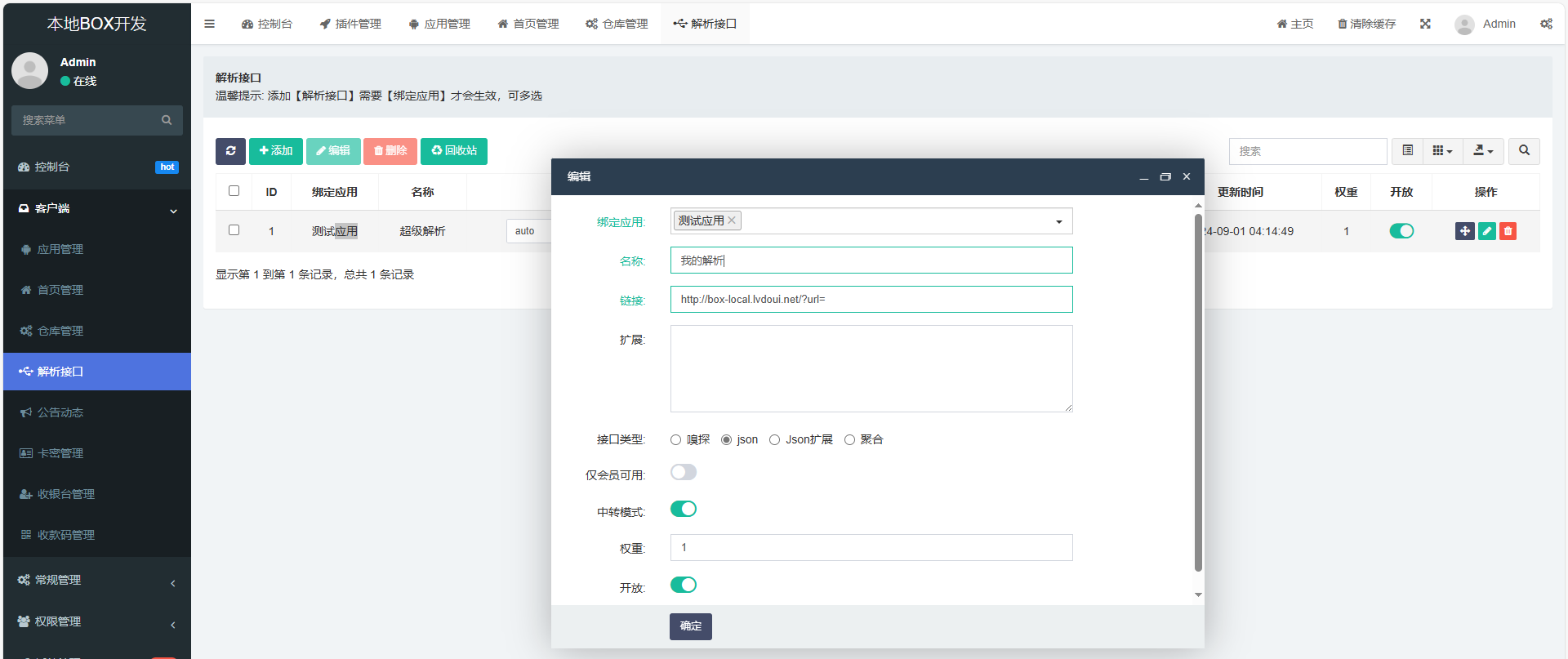
Task: Open 公告动态 in the sidebar
Action: 97,412
